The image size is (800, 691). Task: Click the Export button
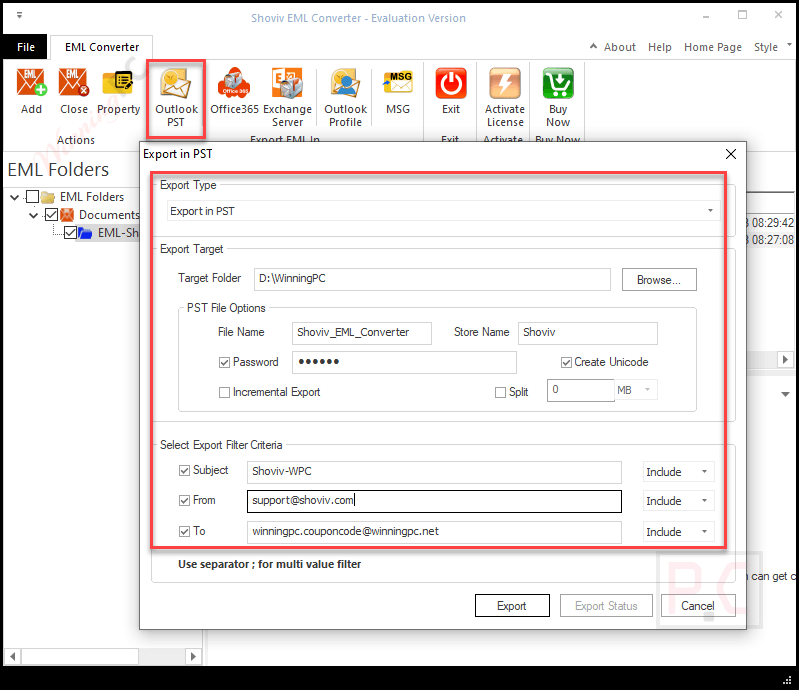tap(512, 605)
